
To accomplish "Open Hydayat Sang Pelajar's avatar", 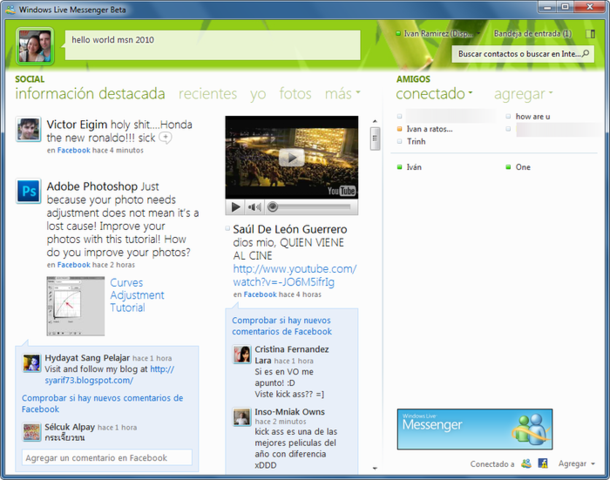I will 32,363.
